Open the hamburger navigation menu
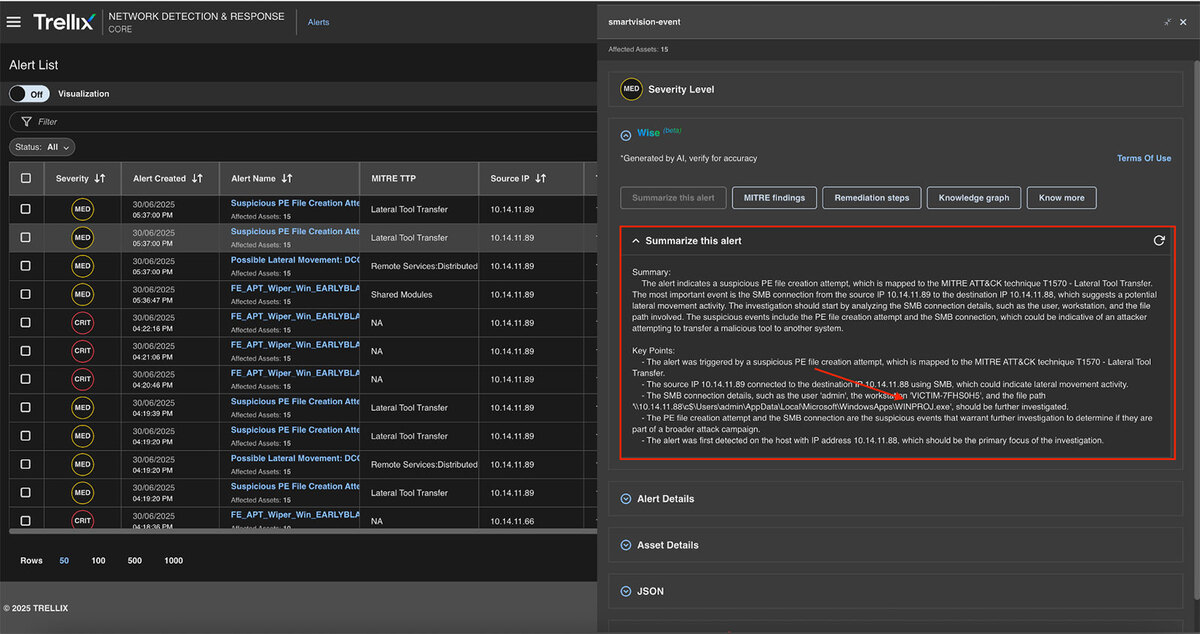 tap(14, 22)
